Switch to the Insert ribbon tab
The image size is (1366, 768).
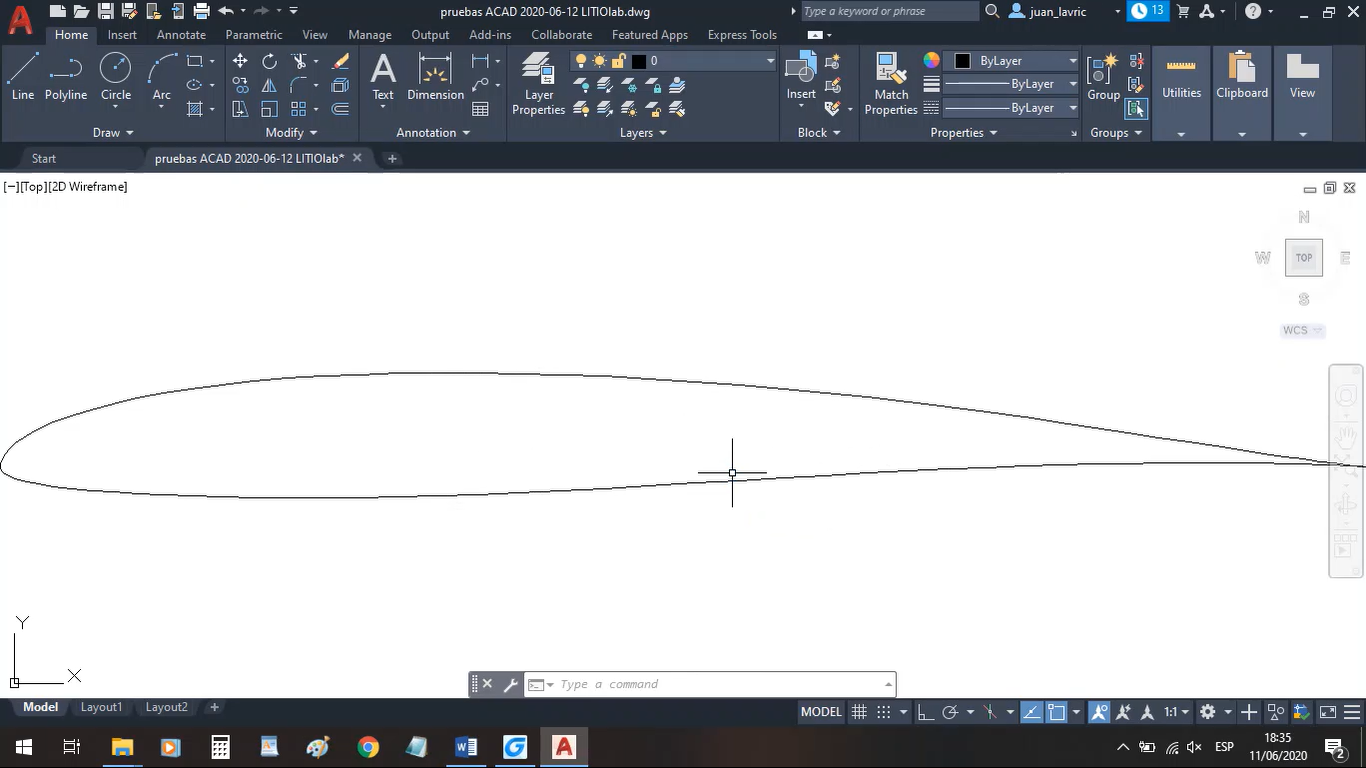(x=122, y=34)
